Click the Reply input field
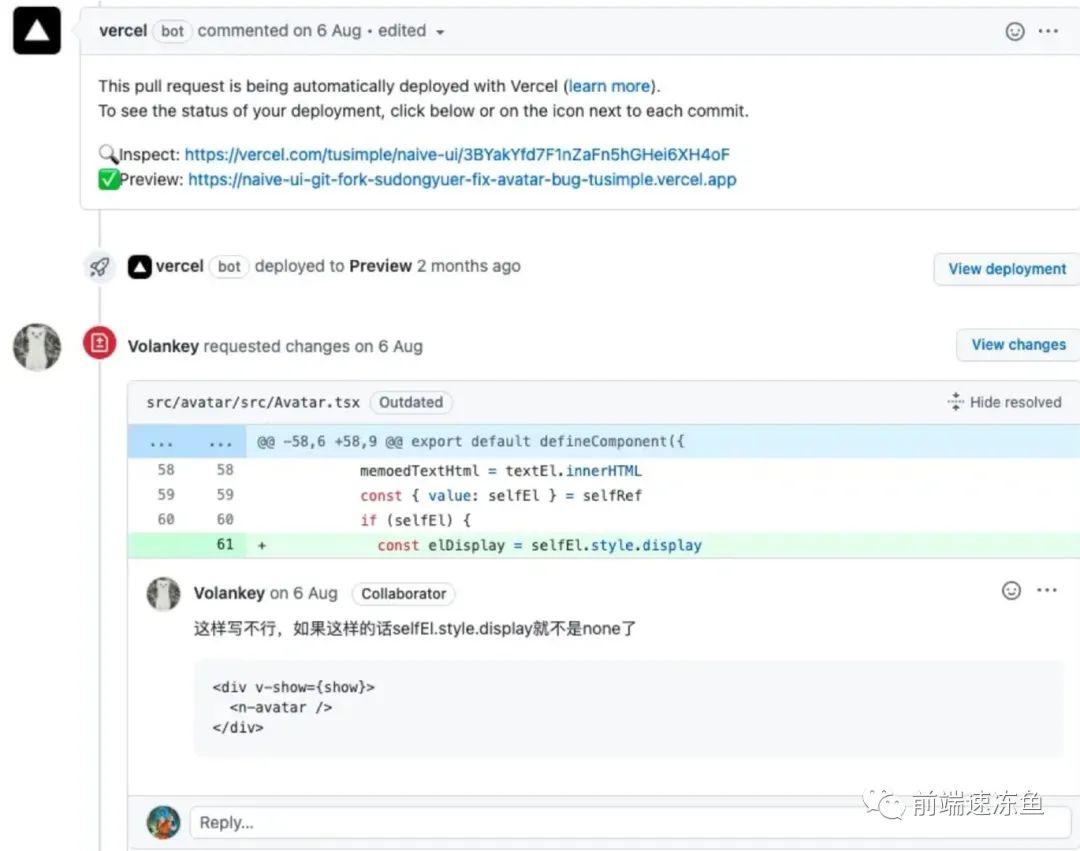 pos(630,823)
